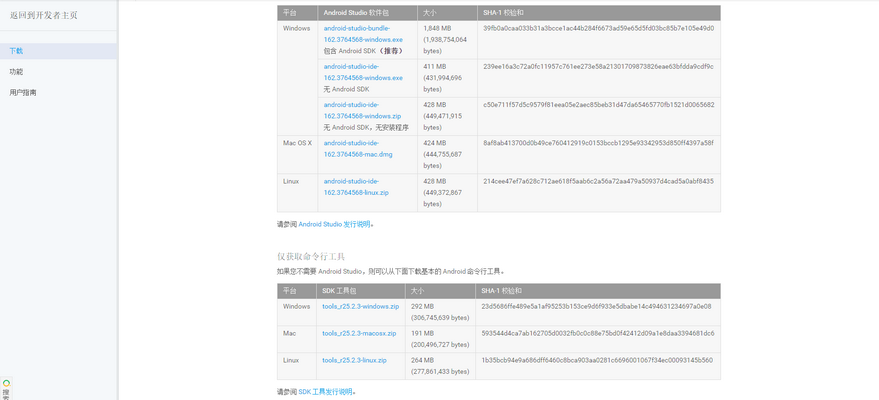Select the 功能 sidebar item
This screenshot has width=879, height=400.
(16, 72)
